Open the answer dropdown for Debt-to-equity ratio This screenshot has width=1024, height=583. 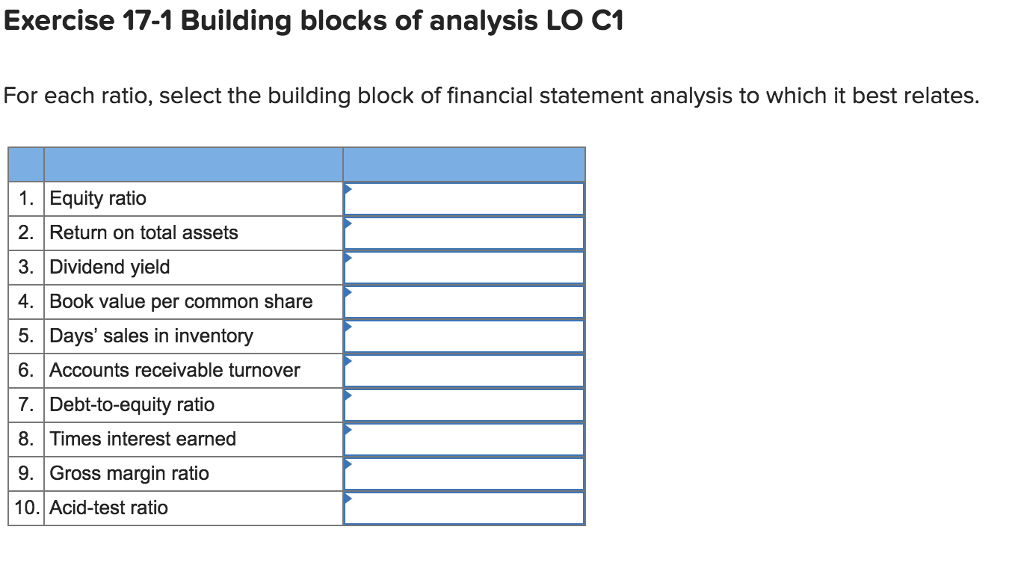pos(464,404)
